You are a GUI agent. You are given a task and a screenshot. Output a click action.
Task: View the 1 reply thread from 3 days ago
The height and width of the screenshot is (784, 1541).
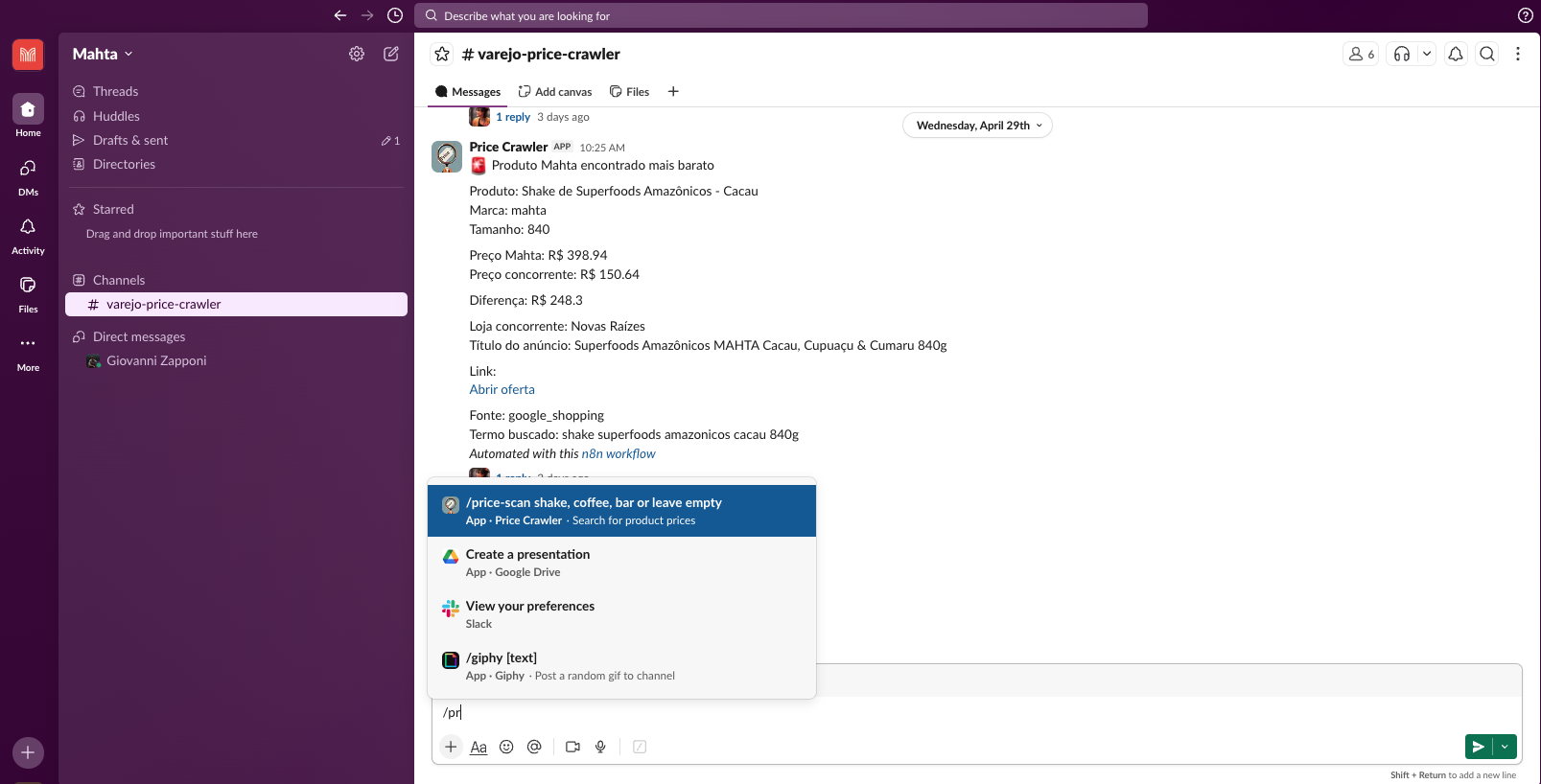pos(513,117)
